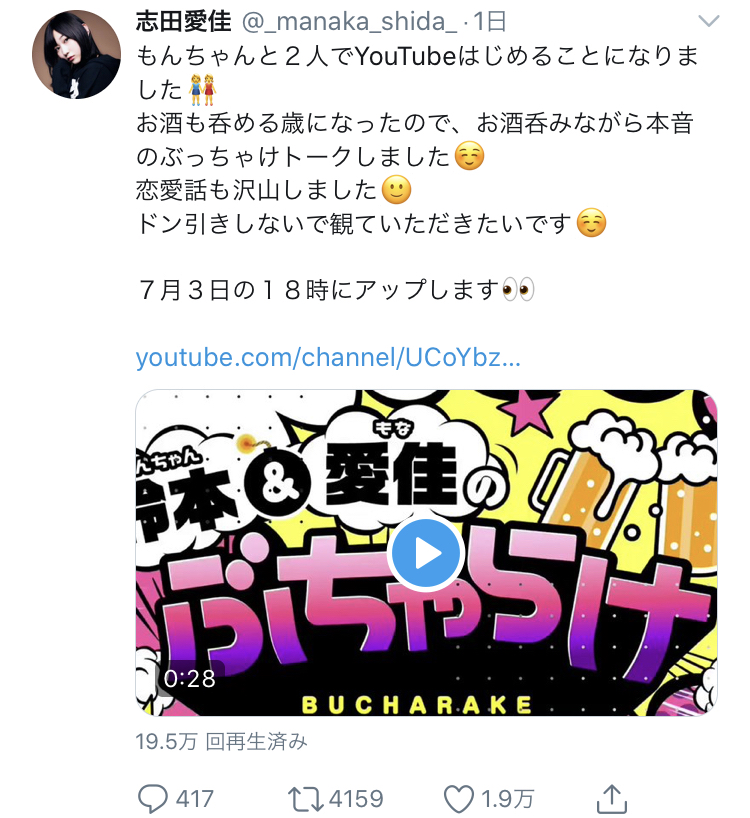Like the tweet with the heart icon
This screenshot has height=818, width=750.
(458, 799)
